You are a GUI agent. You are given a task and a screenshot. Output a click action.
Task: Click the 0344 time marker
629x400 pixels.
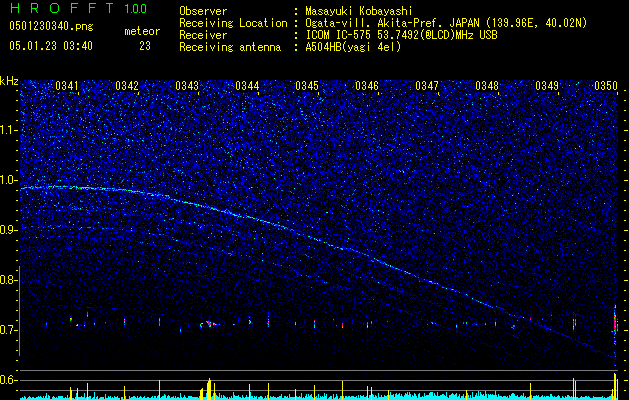247,86
